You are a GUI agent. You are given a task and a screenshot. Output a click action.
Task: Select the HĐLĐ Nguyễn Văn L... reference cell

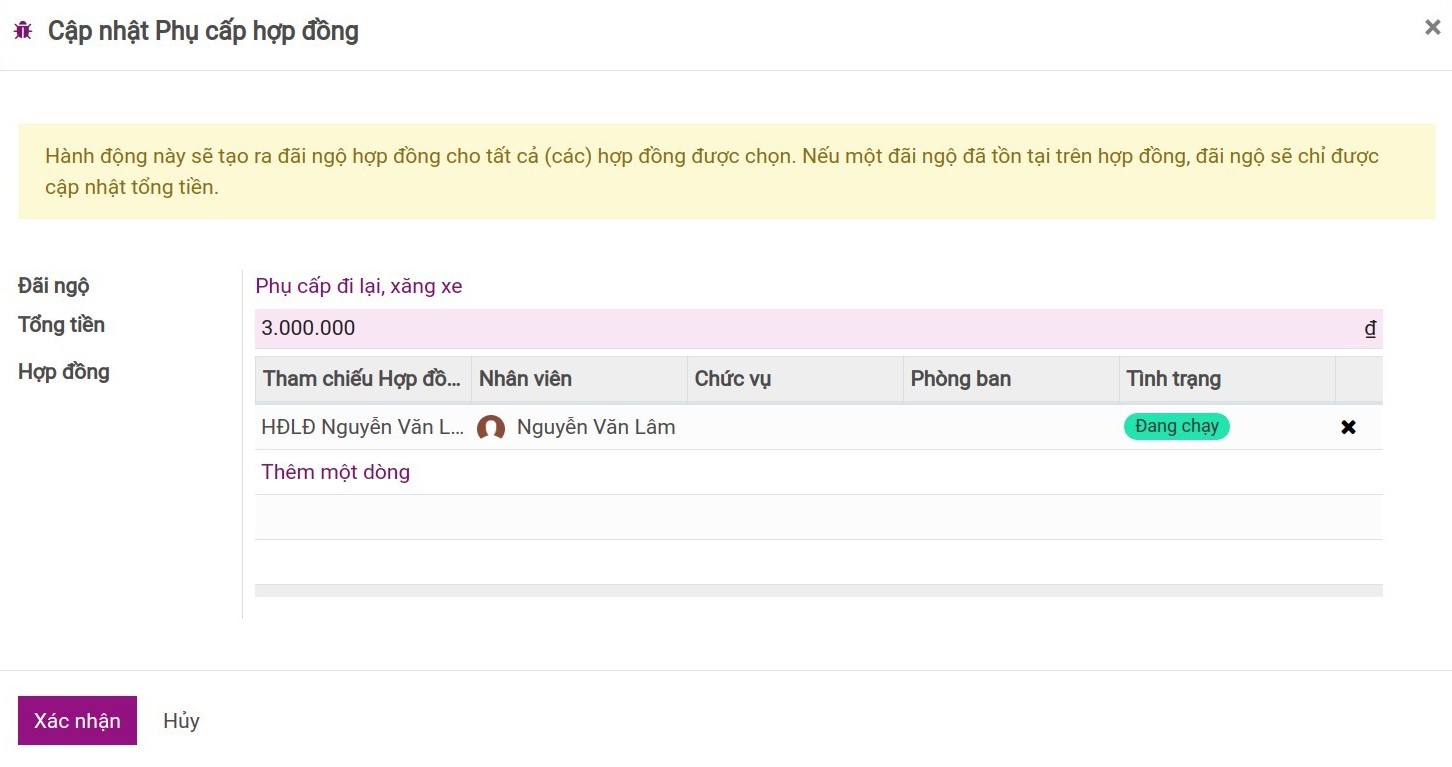362,427
